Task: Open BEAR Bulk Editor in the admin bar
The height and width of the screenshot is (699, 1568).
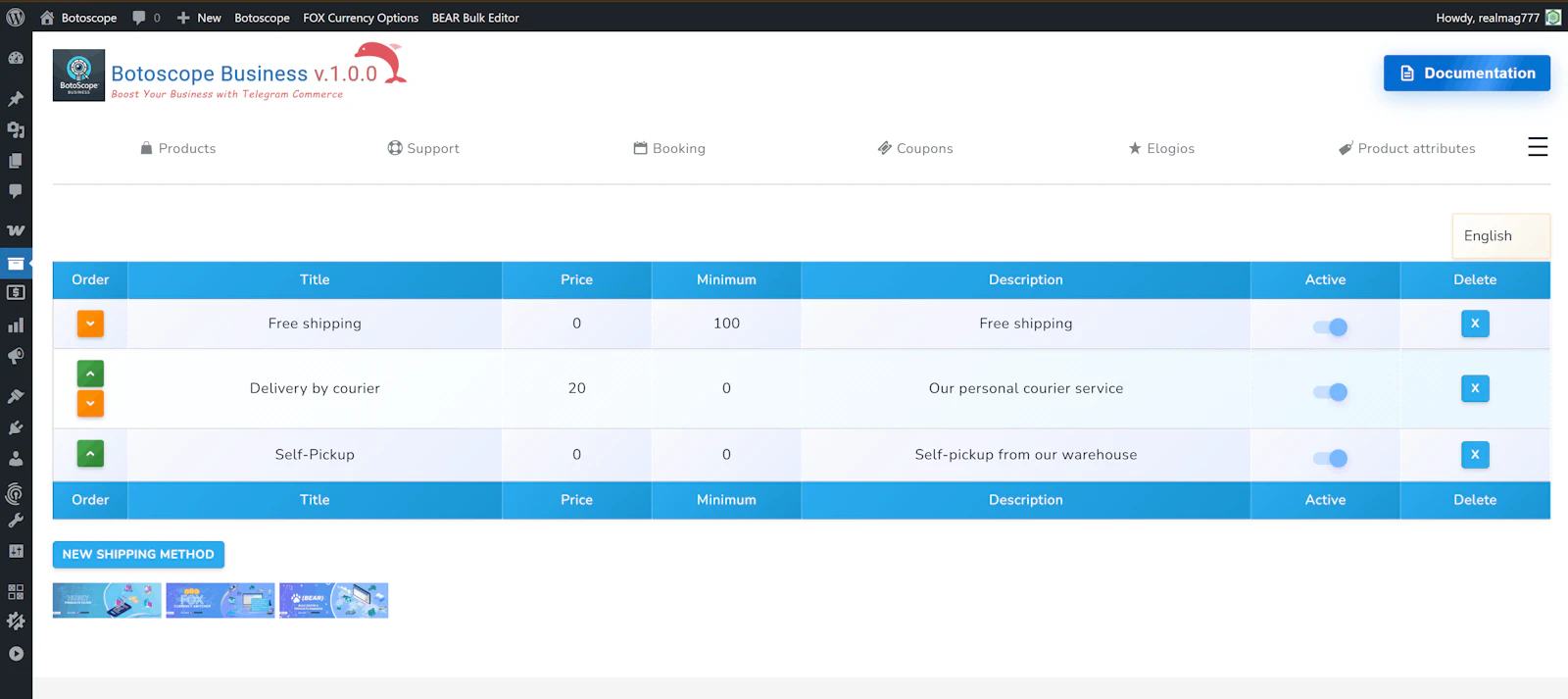Action: [475, 18]
